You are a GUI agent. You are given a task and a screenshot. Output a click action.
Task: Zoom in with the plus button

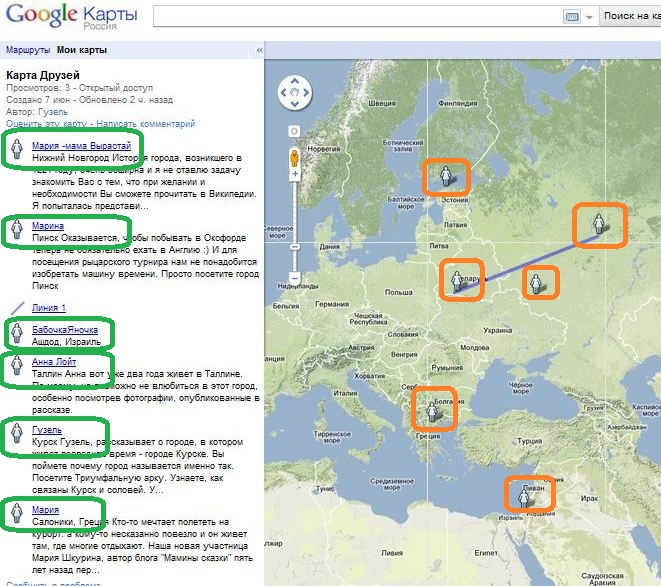pos(295,173)
